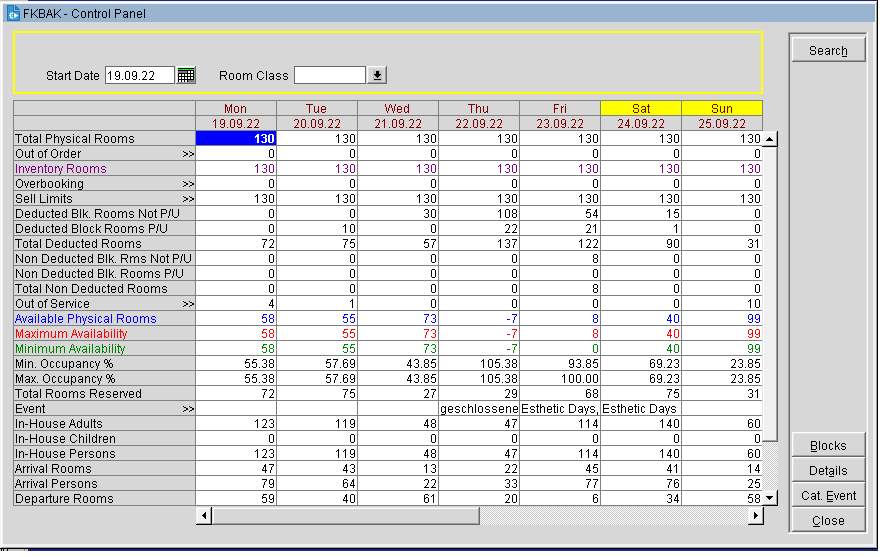Expand the Out of Service row

coord(188,304)
